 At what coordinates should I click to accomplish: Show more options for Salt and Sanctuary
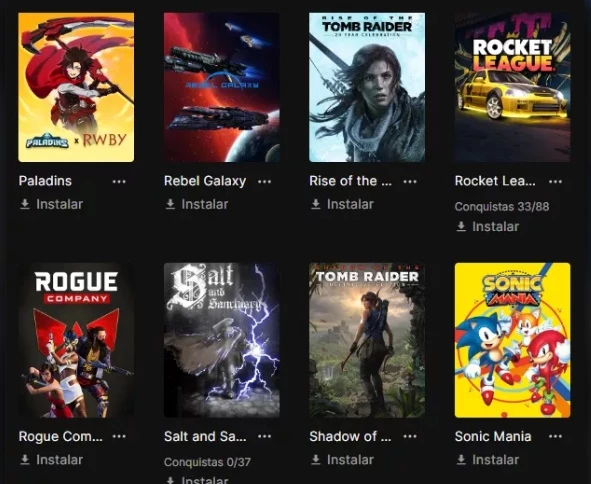(x=264, y=437)
